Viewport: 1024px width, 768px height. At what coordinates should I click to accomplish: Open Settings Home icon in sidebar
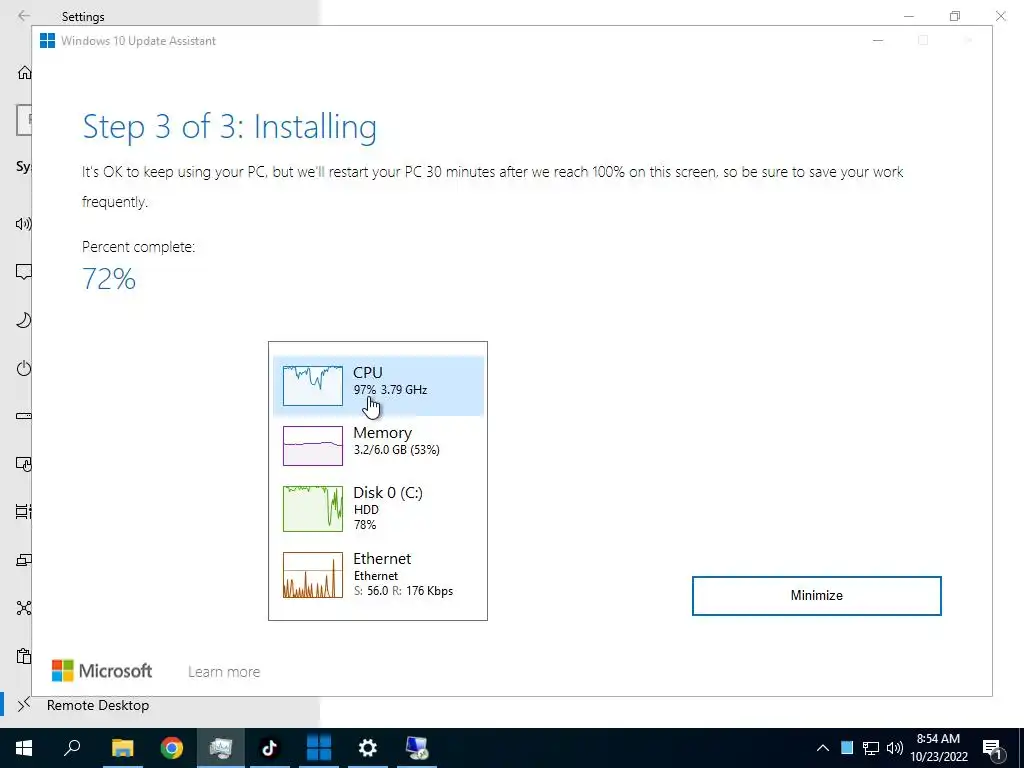pos(24,72)
